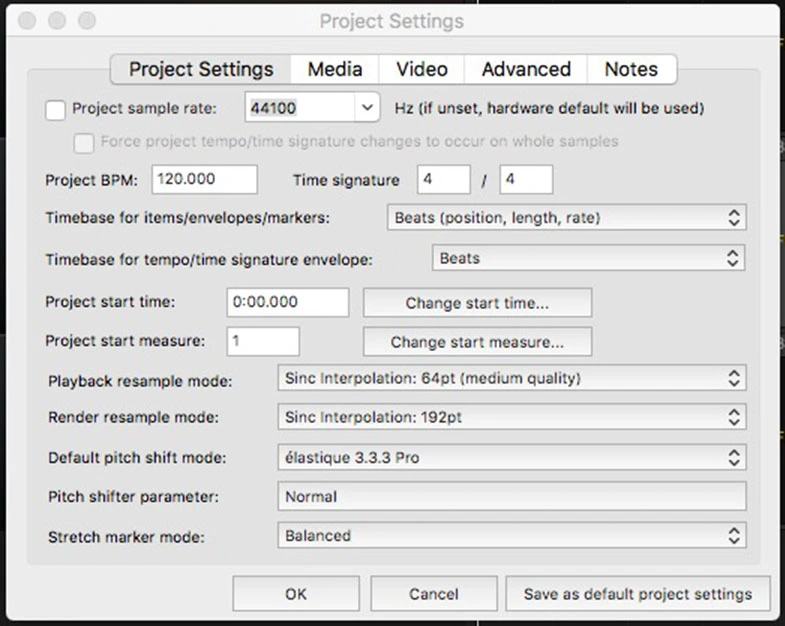Switch to the Media tab
This screenshot has width=785, height=626.
click(335, 69)
